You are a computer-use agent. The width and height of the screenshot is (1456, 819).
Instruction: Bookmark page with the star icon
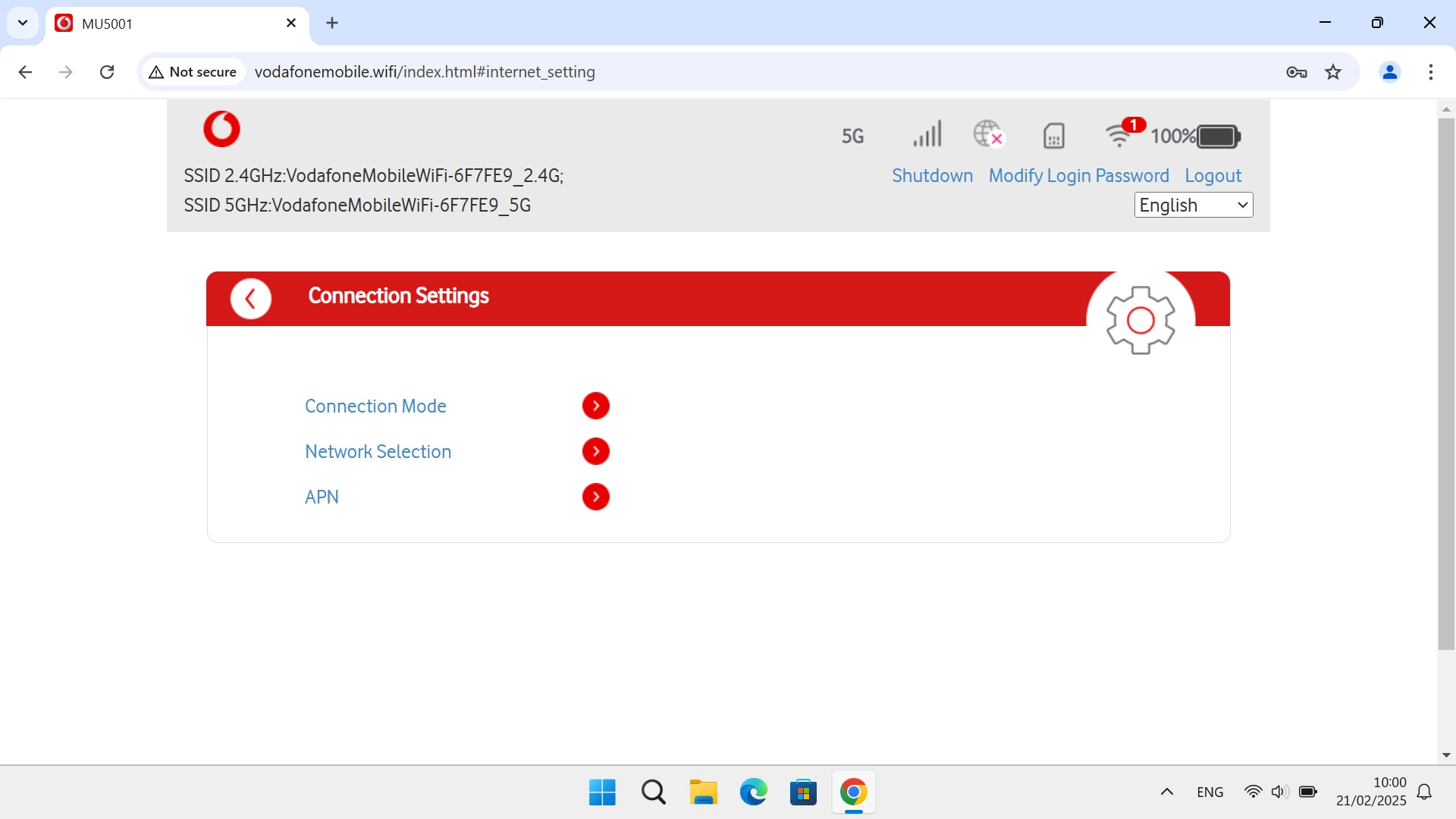tap(1332, 72)
